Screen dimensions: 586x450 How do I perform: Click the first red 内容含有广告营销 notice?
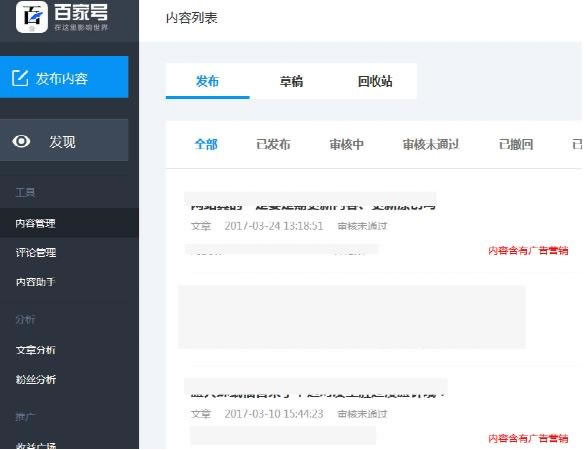528,250
